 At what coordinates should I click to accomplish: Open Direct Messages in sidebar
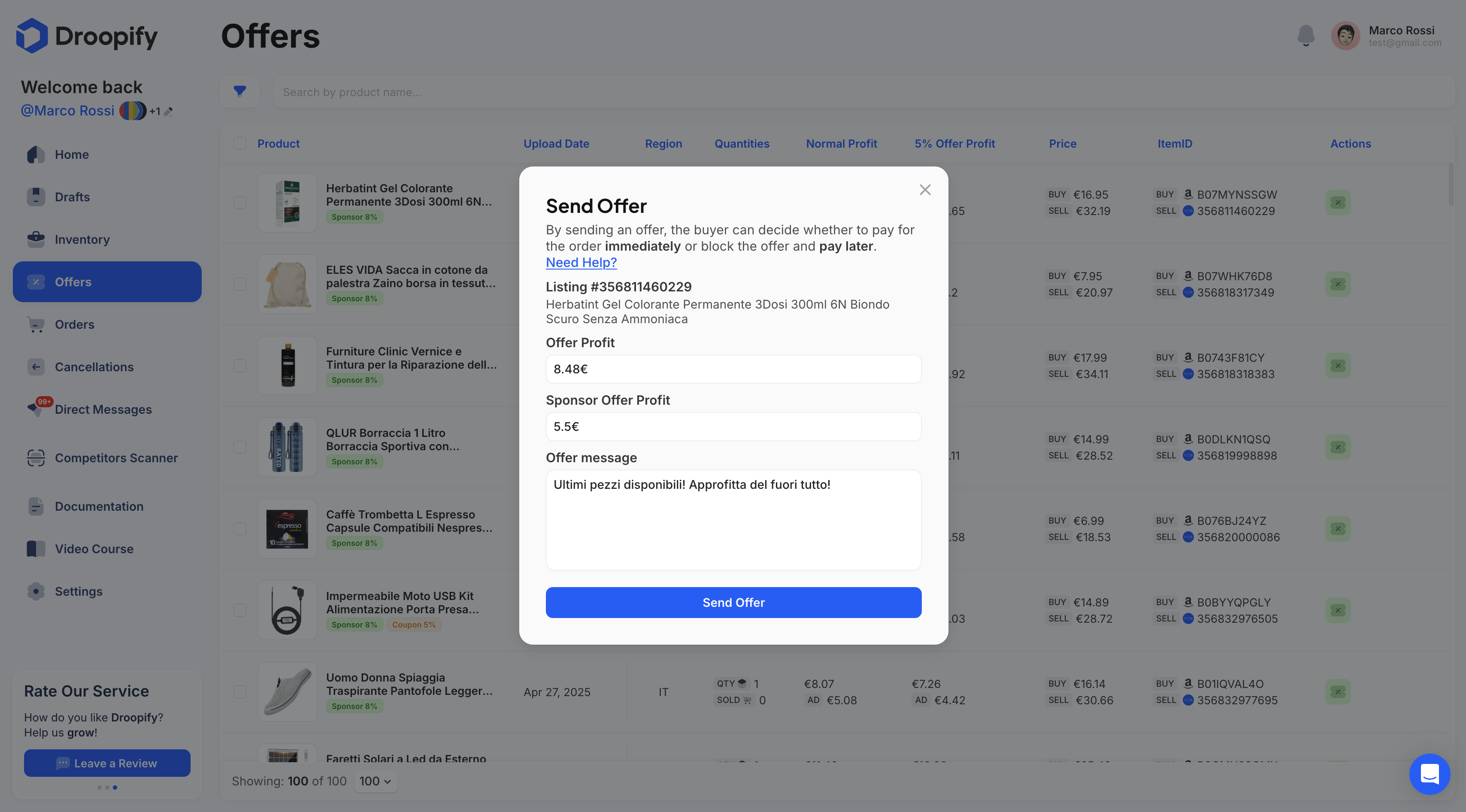[x=107, y=409]
